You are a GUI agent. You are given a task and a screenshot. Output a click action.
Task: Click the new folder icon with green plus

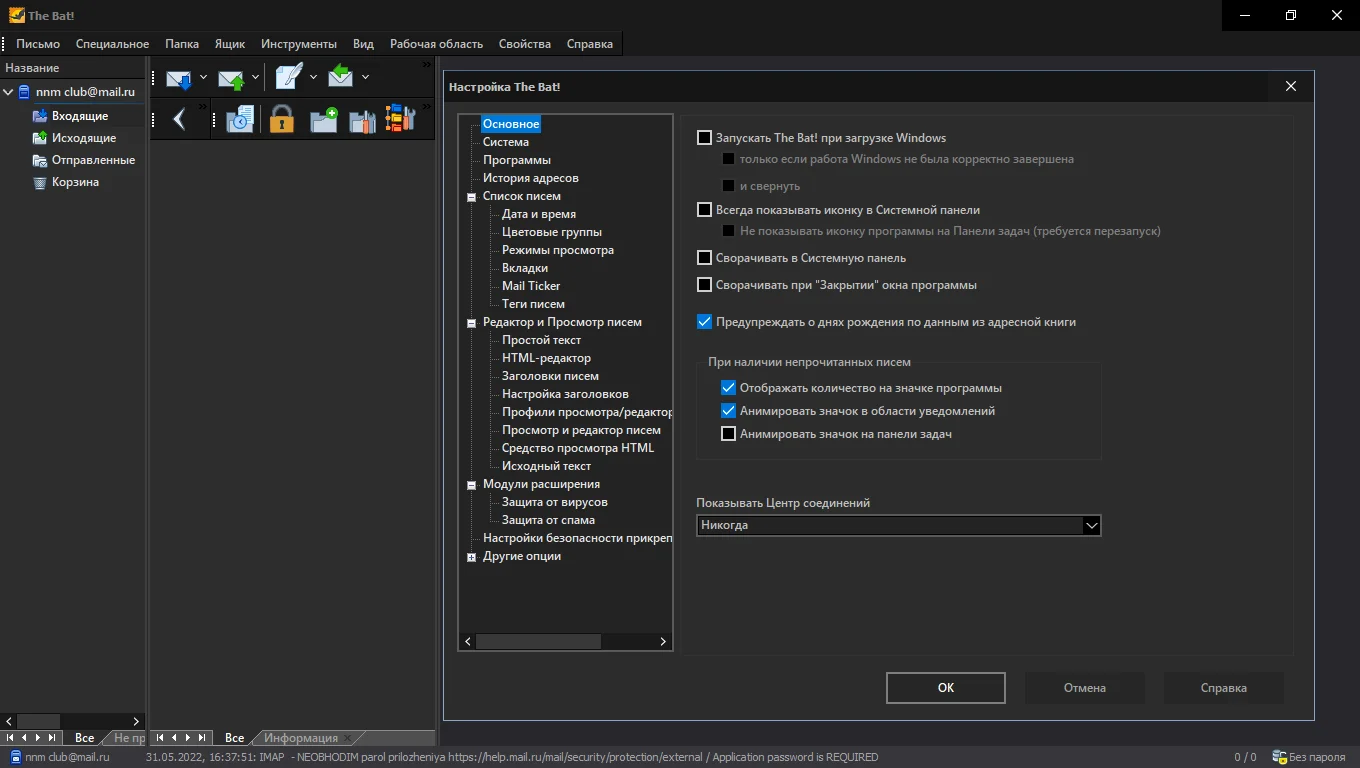(x=324, y=121)
